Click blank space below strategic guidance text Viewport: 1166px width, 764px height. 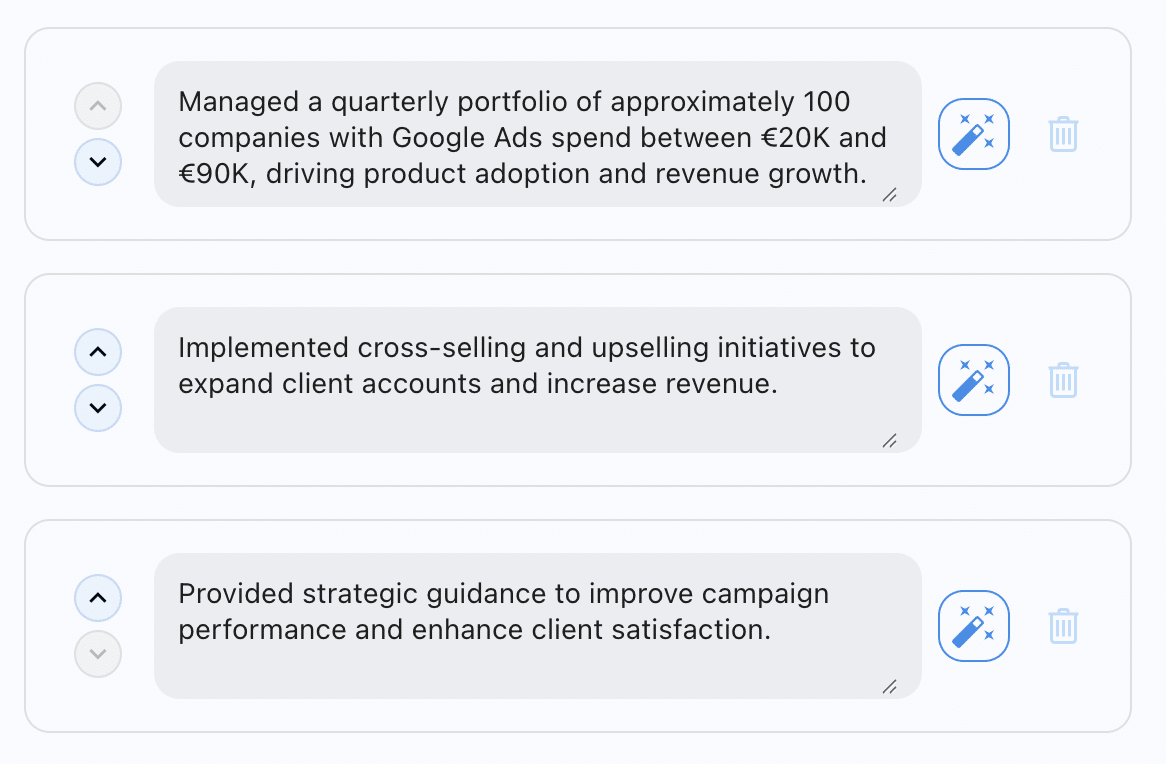pos(500,671)
